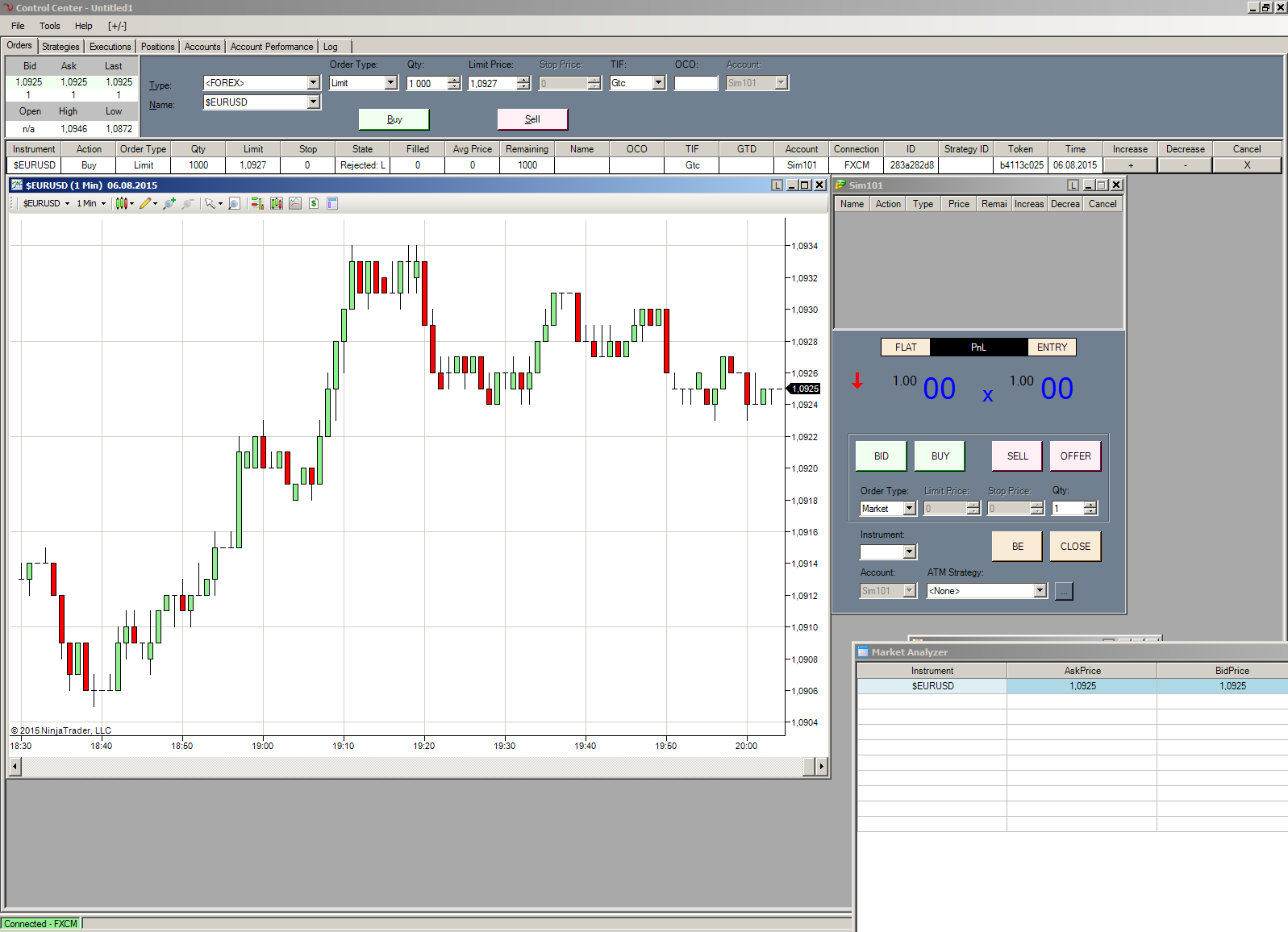This screenshot has height=932, width=1288.
Task: Open the ATM Strategy dropdown
Action: point(1040,591)
